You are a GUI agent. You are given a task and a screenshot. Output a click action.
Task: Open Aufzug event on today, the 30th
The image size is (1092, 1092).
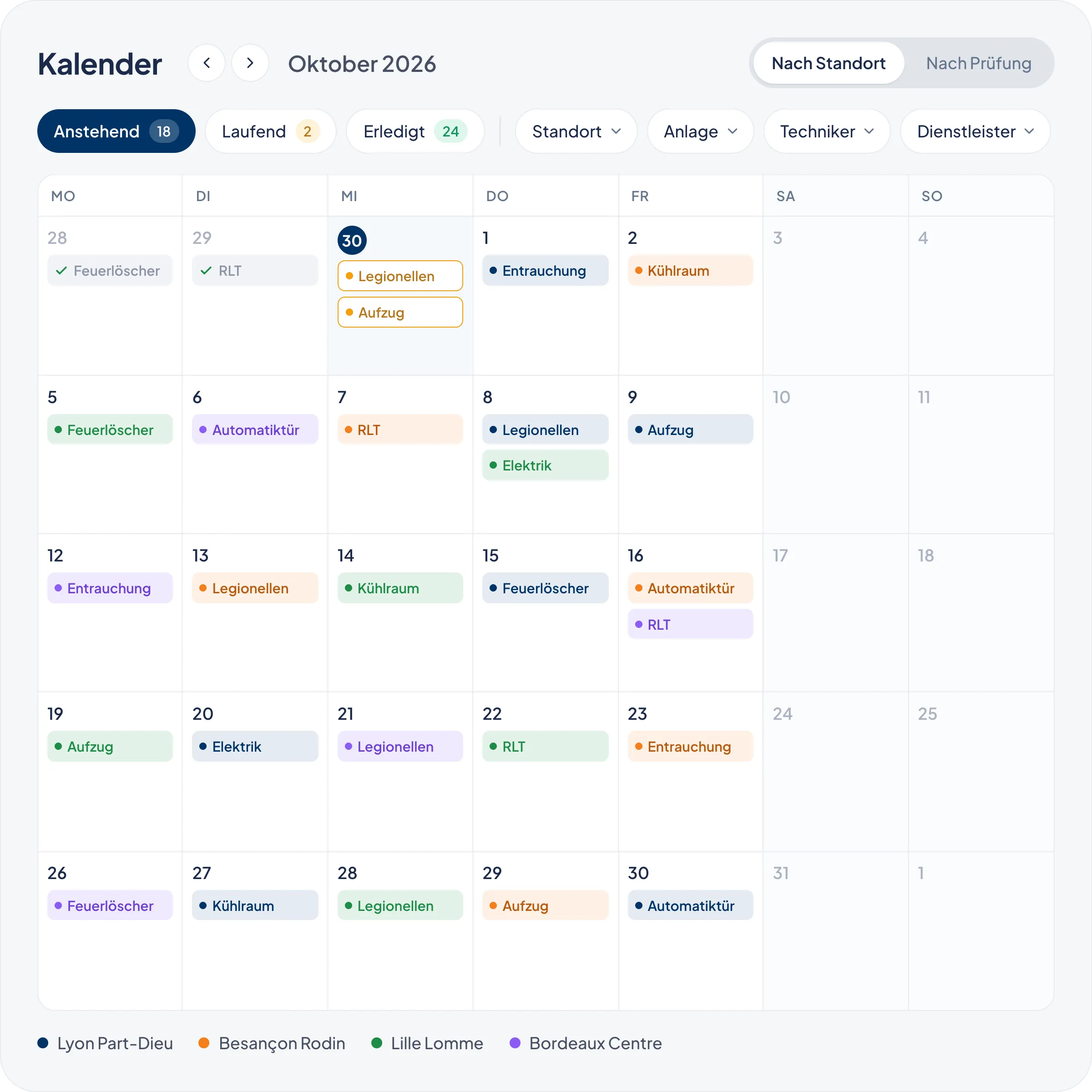(x=400, y=312)
